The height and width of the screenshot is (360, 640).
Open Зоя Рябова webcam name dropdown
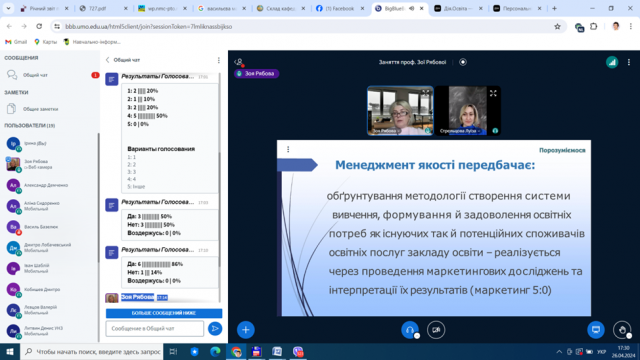point(386,131)
